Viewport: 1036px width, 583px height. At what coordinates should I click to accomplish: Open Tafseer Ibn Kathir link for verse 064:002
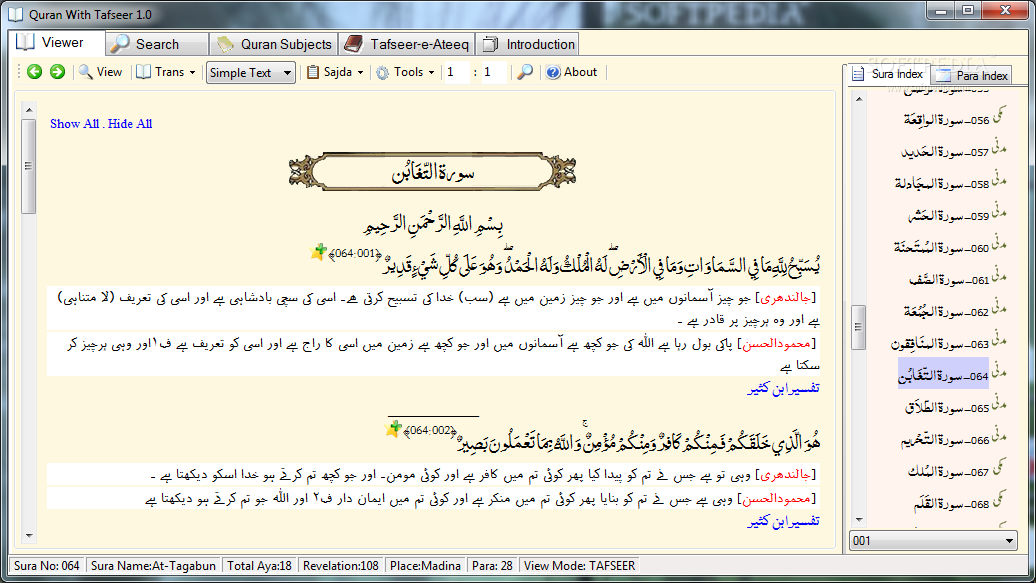(x=783, y=522)
